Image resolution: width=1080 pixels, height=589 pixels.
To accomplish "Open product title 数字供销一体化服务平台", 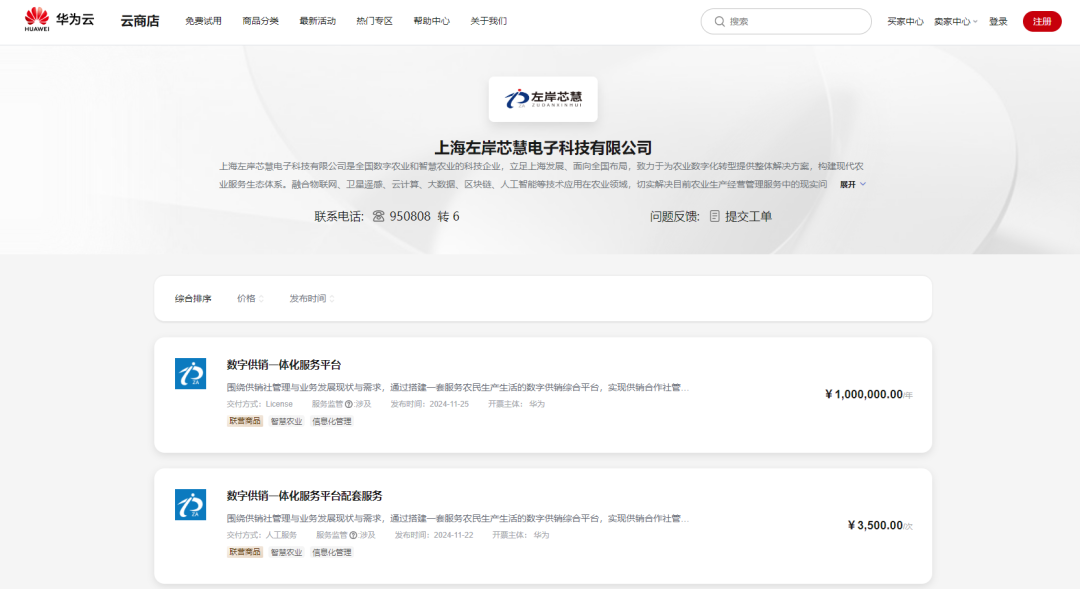I will click(284, 365).
